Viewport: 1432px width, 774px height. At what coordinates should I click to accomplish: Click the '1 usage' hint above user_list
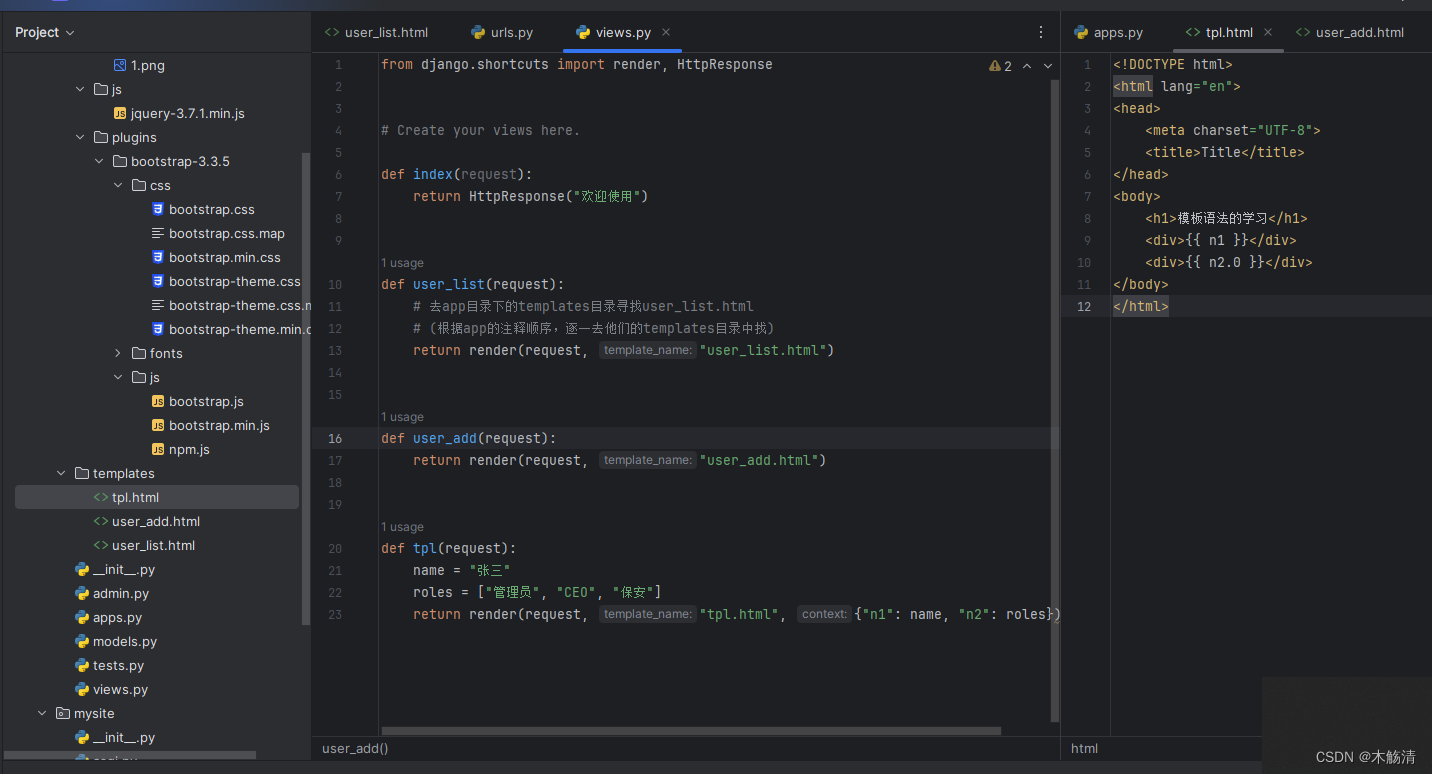tap(402, 263)
